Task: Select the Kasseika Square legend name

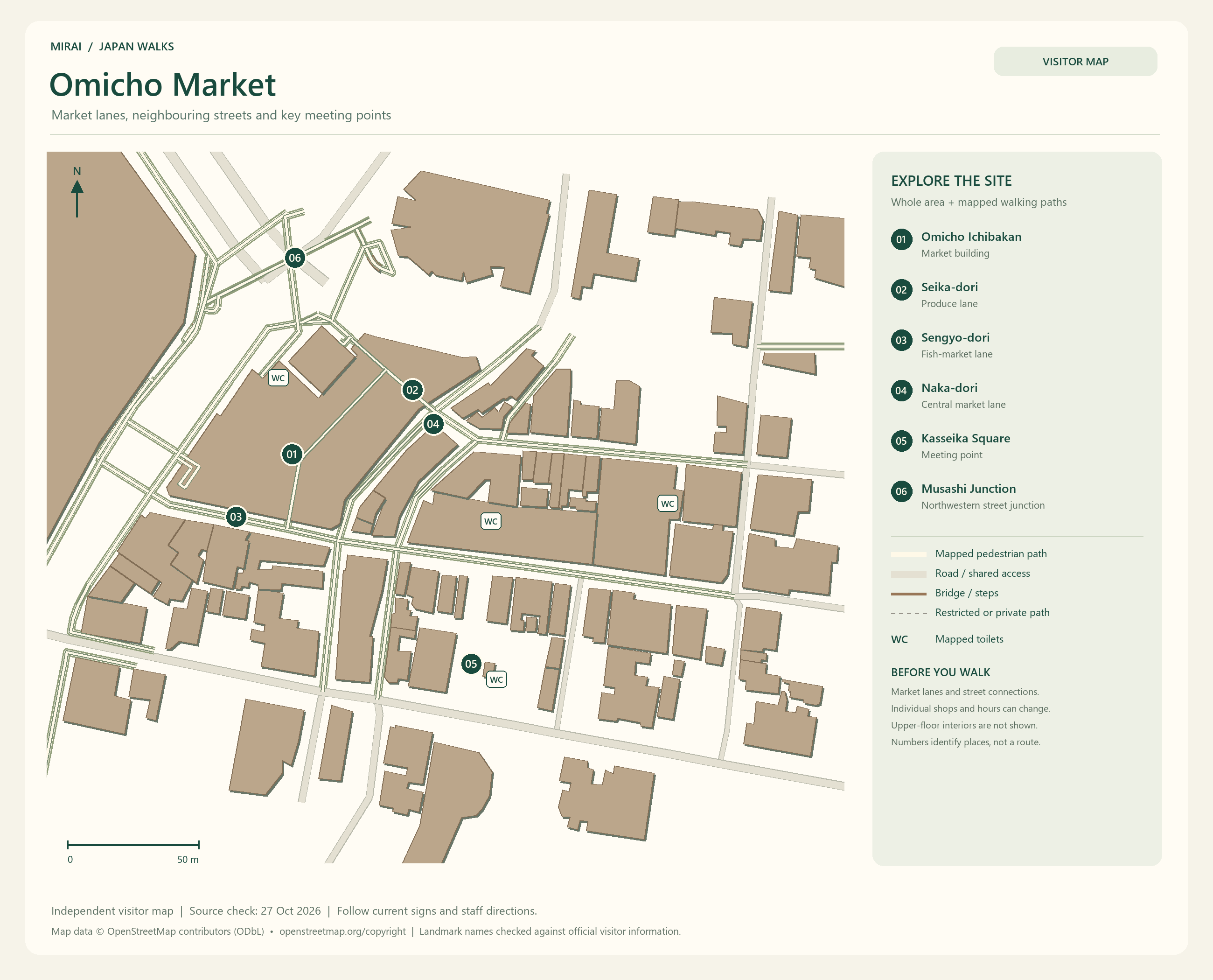Action: click(x=965, y=439)
